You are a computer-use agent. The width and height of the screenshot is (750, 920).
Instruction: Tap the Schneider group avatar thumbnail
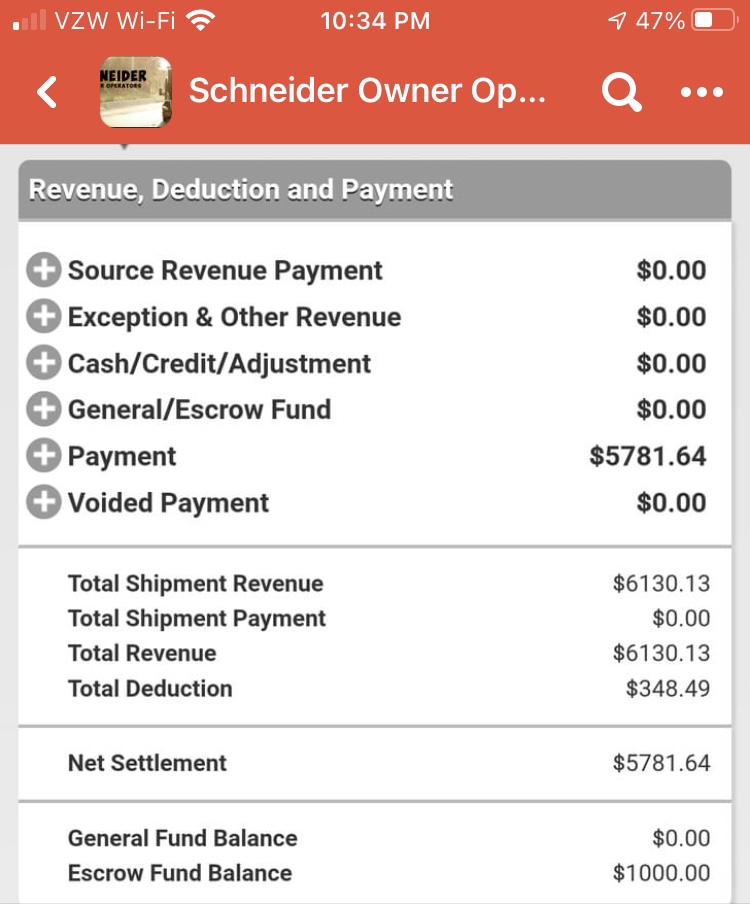coord(136,92)
